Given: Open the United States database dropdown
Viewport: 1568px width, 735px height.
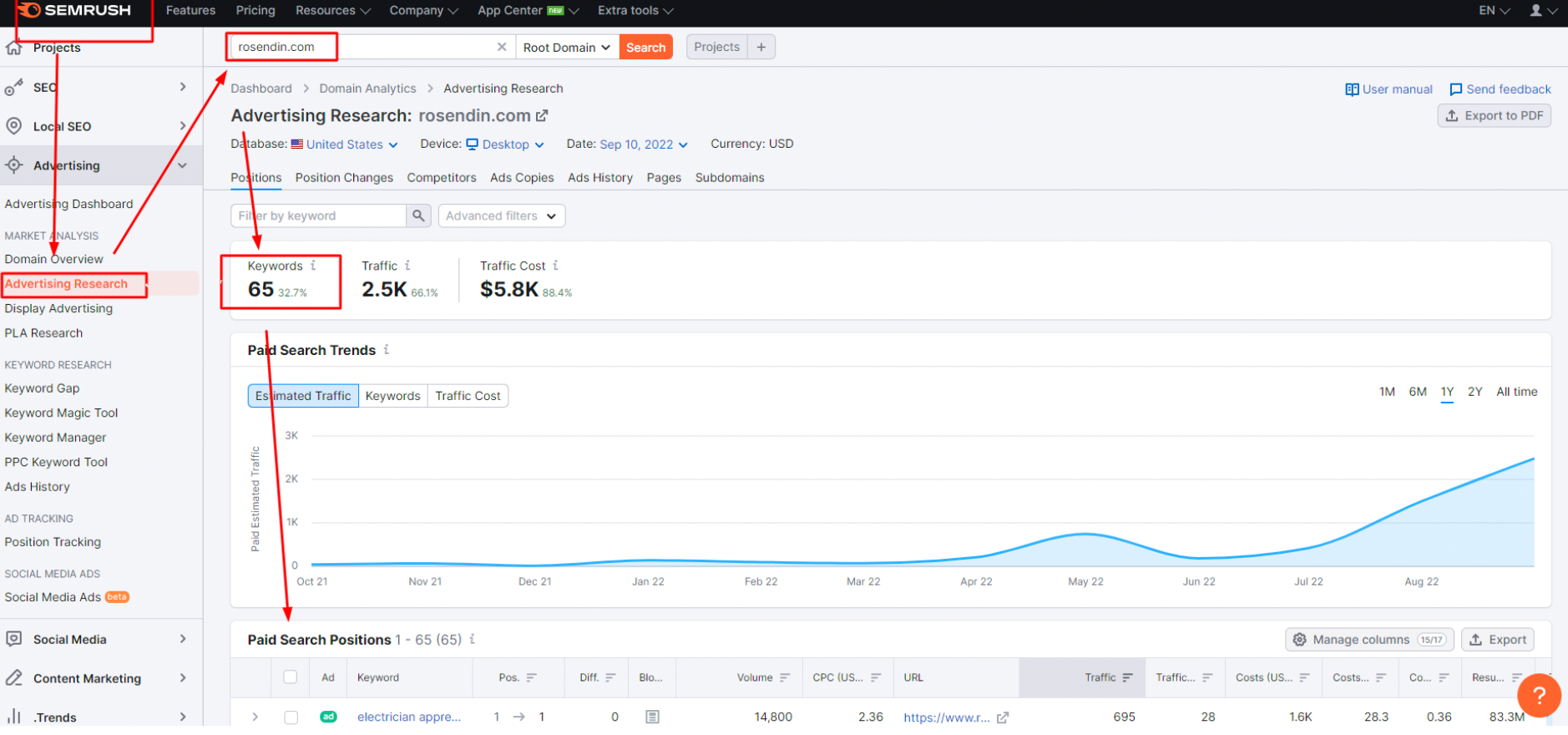Looking at the screenshot, I should coord(344,144).
